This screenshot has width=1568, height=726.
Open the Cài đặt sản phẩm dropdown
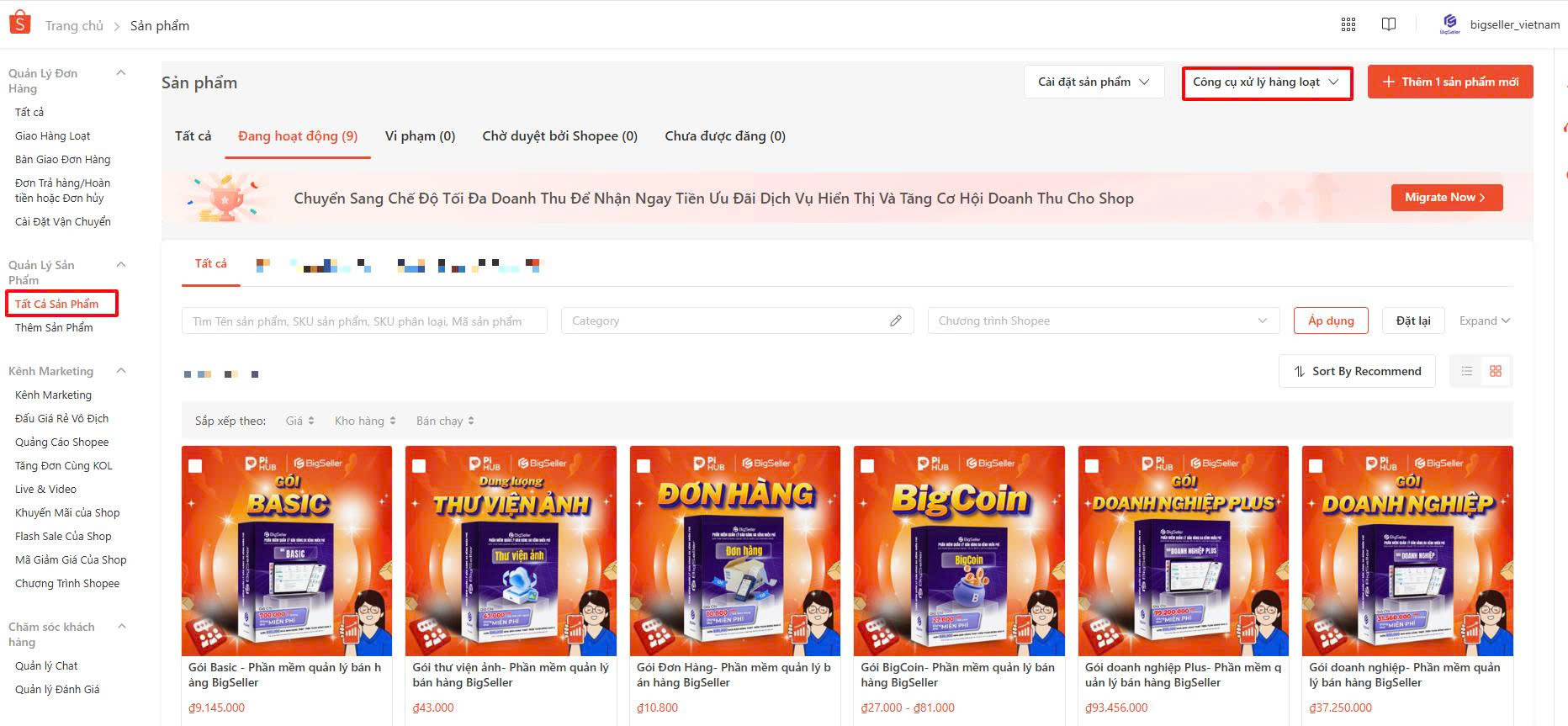pos(1094,82)
